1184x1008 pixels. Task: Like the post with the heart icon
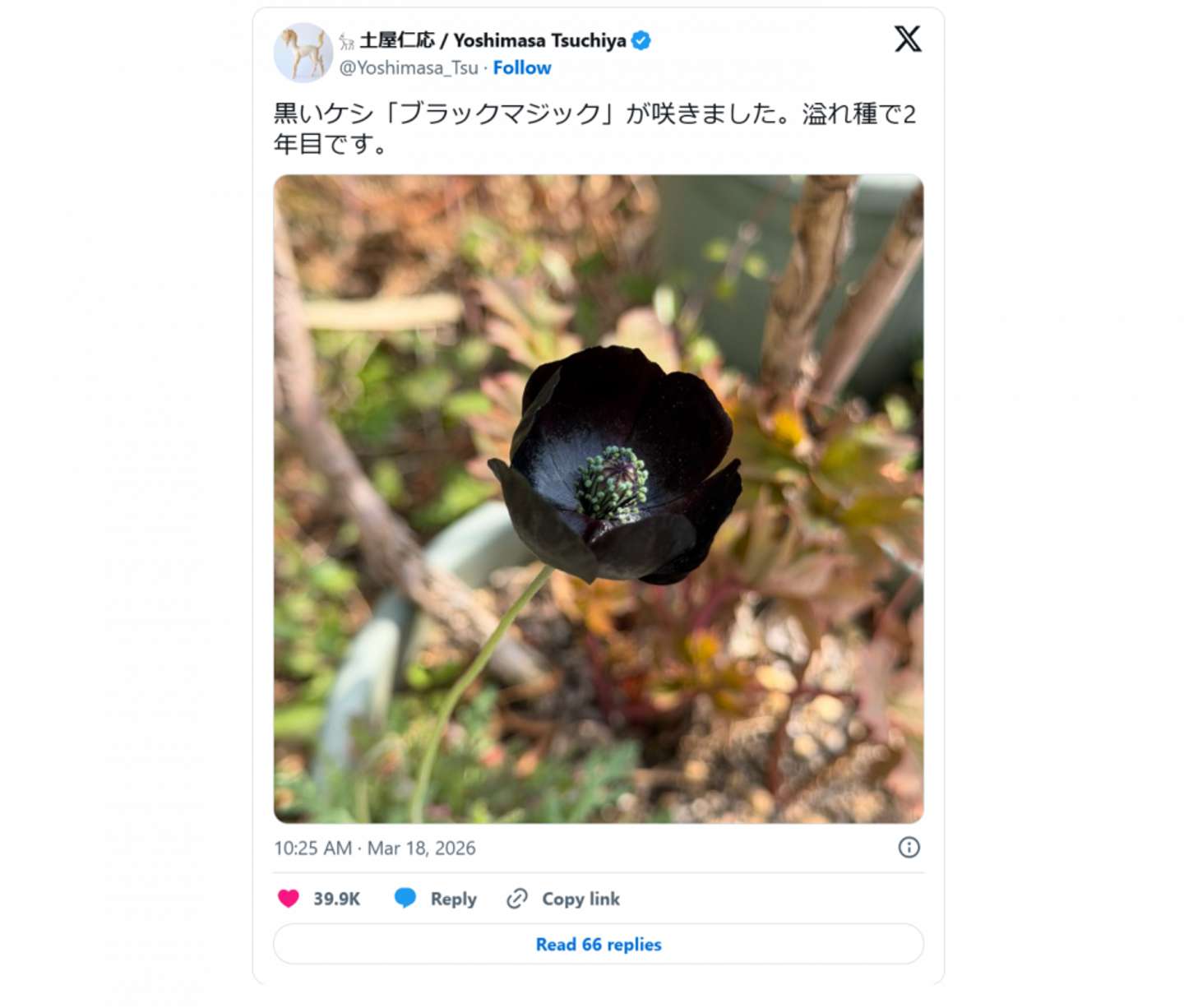coord(289,899)
